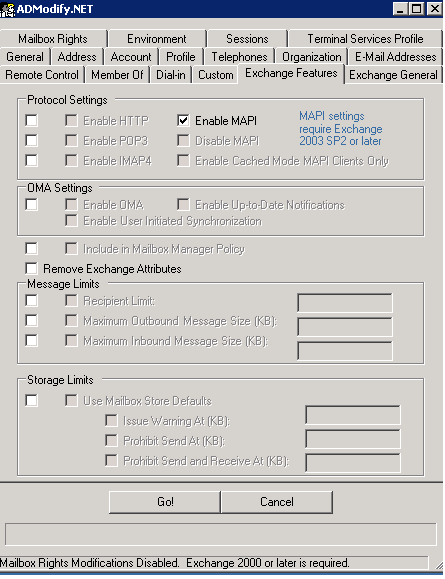This screenshot has width=445, height=579.
Task: Tick the leading checkbox beside Enable IMAP4
Action: 31,160
